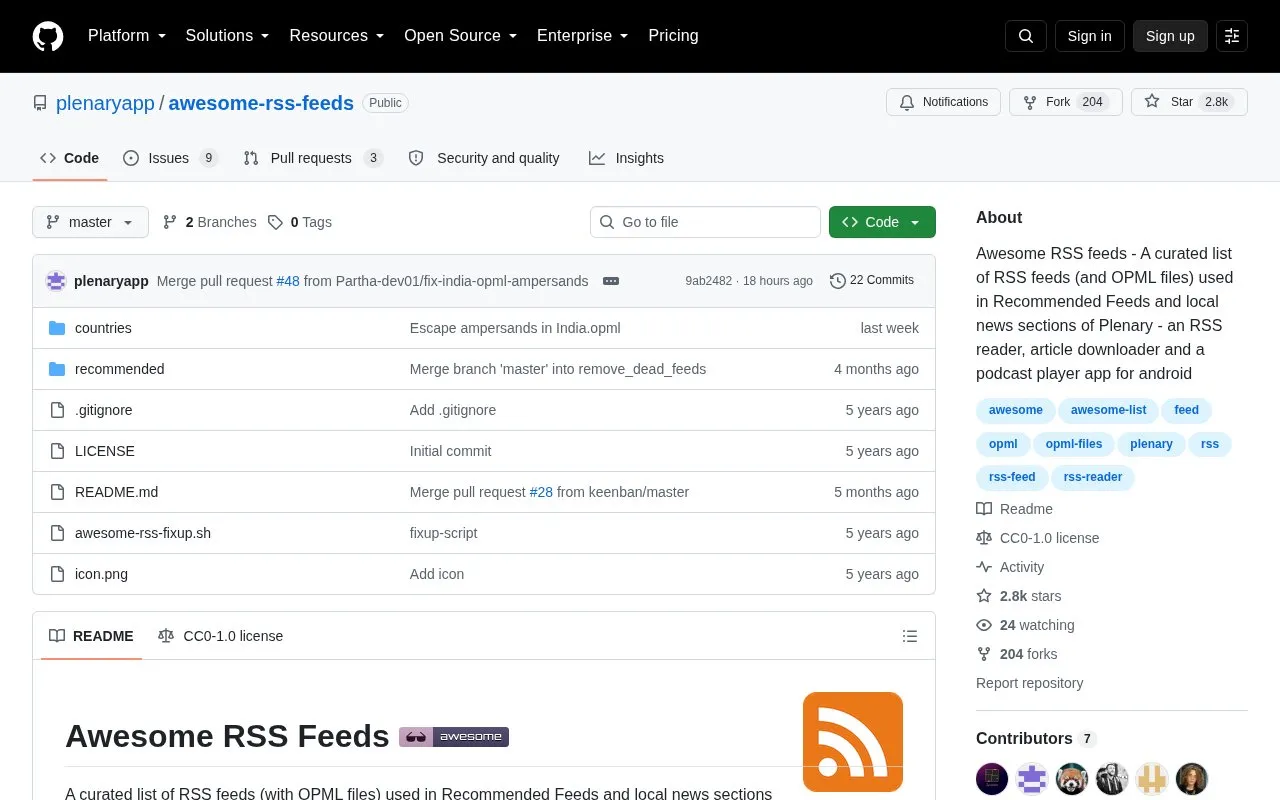Open the README outline icon
Image resolution: width=1280 pixels, height=800 pixels.
910,636
